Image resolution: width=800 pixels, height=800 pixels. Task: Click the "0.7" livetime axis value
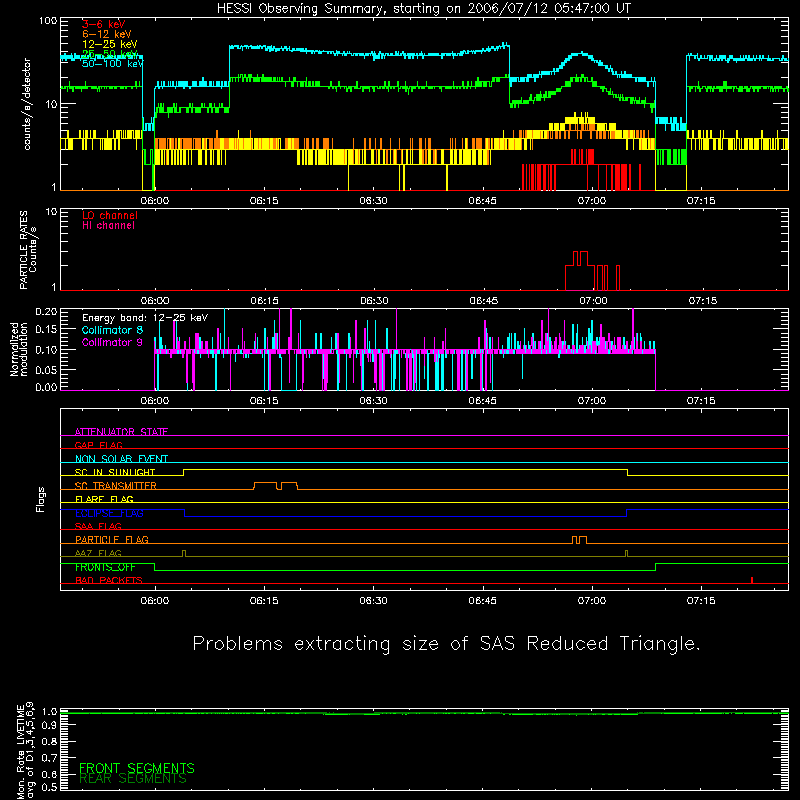tap(49, 758)
